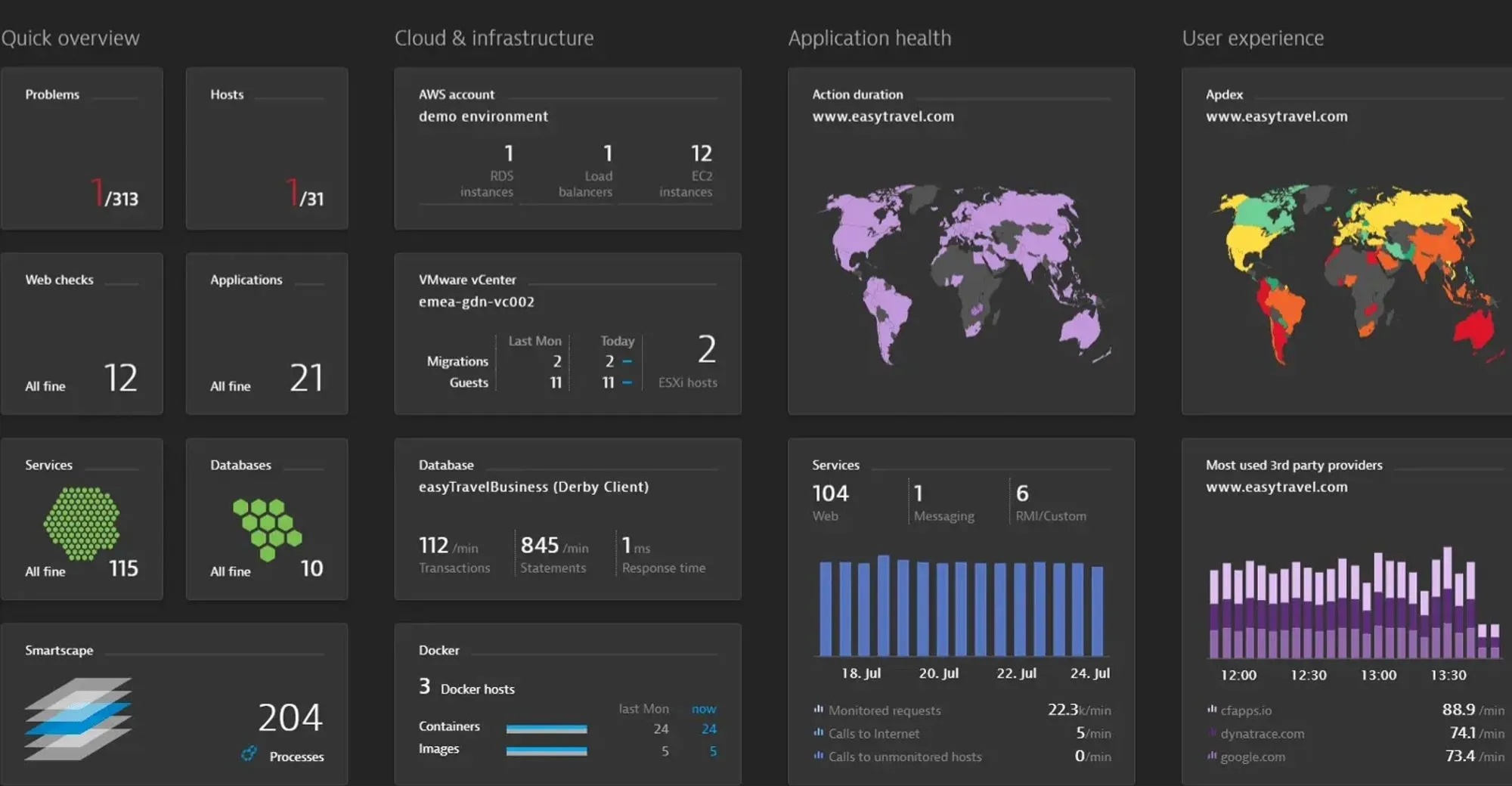1512x786 pixels.
Task: Click easyTravelBusiness (Derby Client) database name
Action: click(x=534, y=487)
